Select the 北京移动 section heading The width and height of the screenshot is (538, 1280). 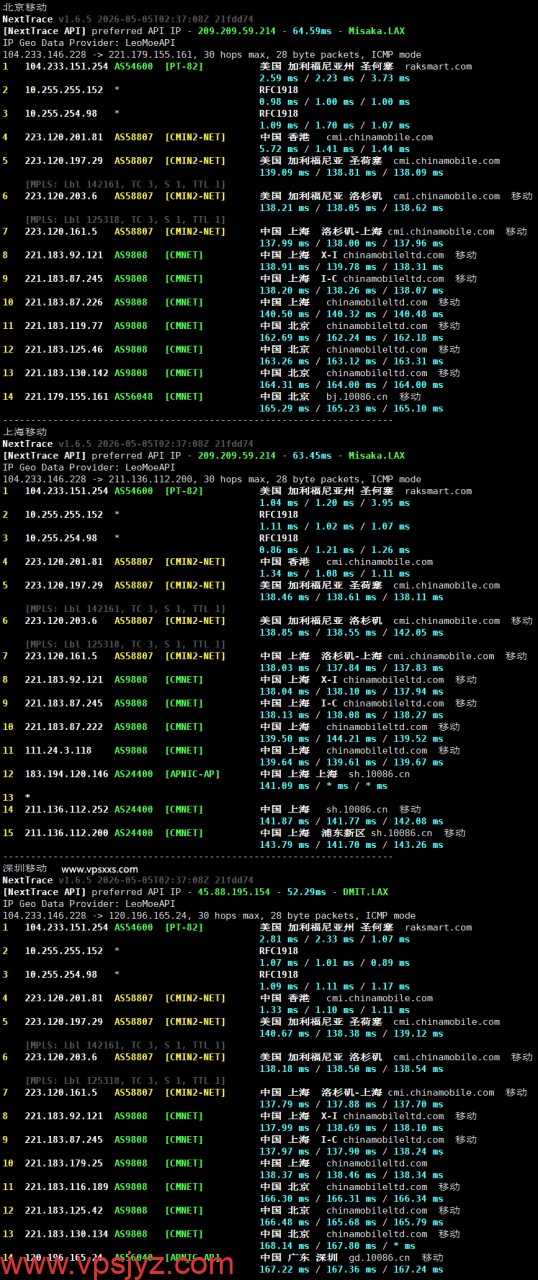pyautogui.click(x=24, y=7)
